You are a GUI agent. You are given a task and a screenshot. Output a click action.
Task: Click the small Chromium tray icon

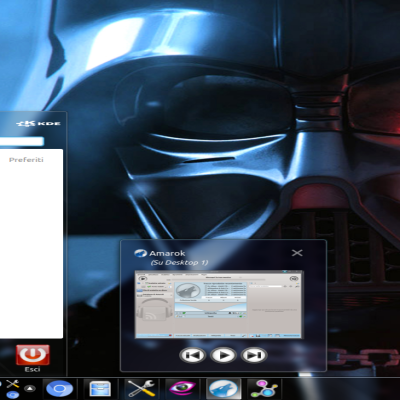tap(13, 395)
